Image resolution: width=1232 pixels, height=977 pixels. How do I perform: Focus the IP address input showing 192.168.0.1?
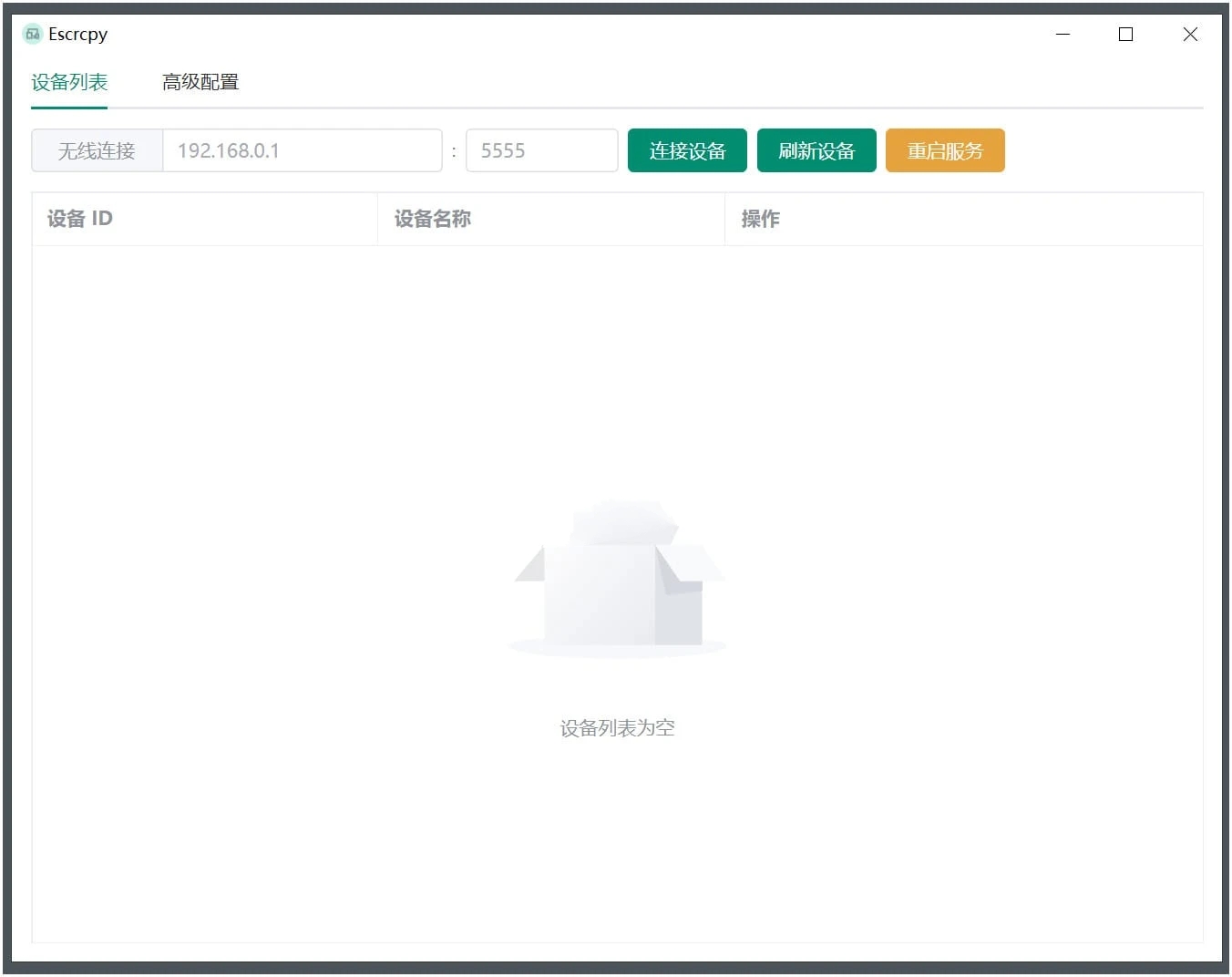click(301, 150)
